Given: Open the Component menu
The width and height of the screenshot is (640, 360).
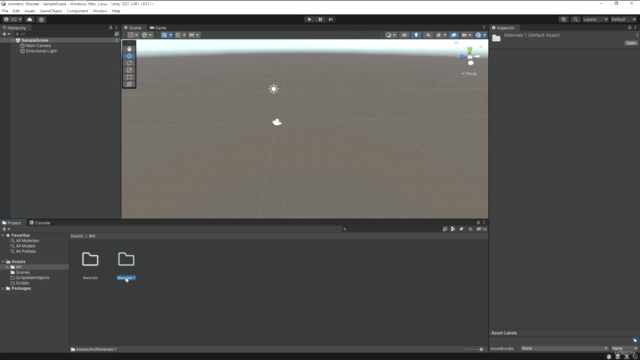Looking at the screenshot, I should coord(77,11).
